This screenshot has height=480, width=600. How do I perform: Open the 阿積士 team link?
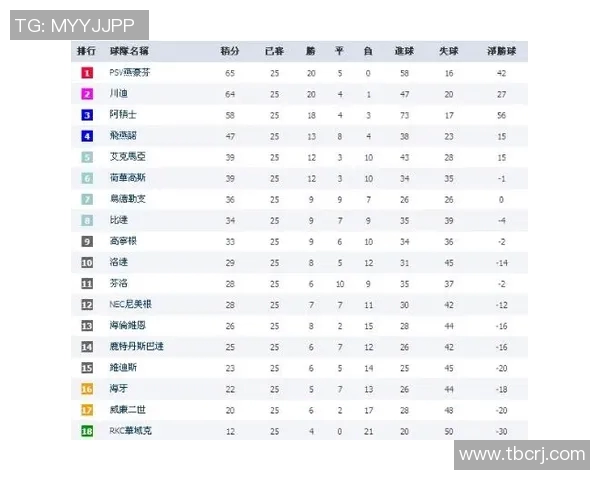coord(123,115)
